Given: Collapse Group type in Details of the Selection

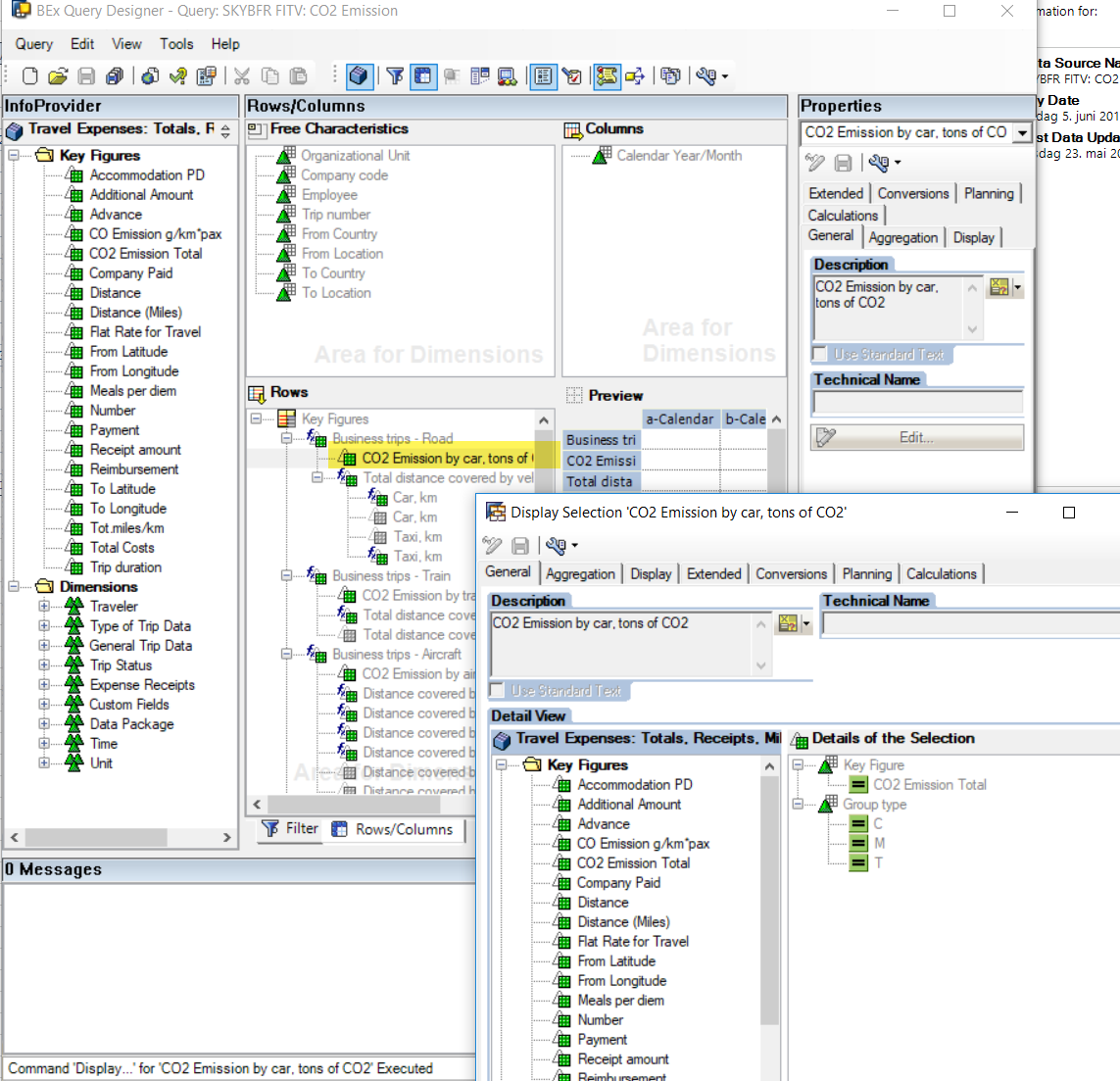Looking at the screenshot, I should [x=798, y=804].
